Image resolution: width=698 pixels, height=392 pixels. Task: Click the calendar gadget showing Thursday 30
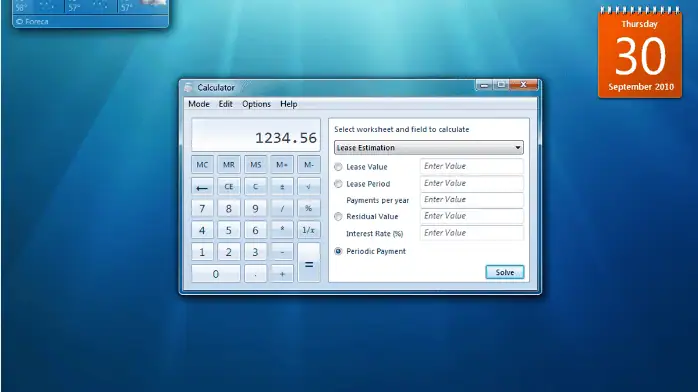640,52
